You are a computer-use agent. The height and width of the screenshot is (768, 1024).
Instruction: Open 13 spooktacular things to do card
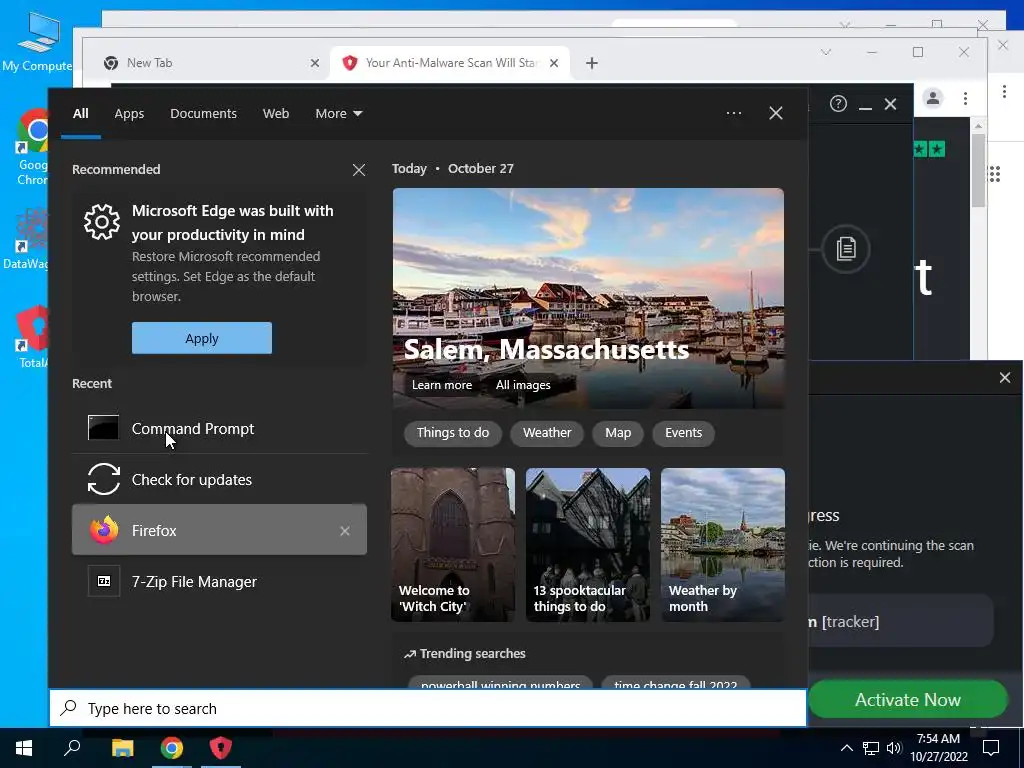[588, 545]
